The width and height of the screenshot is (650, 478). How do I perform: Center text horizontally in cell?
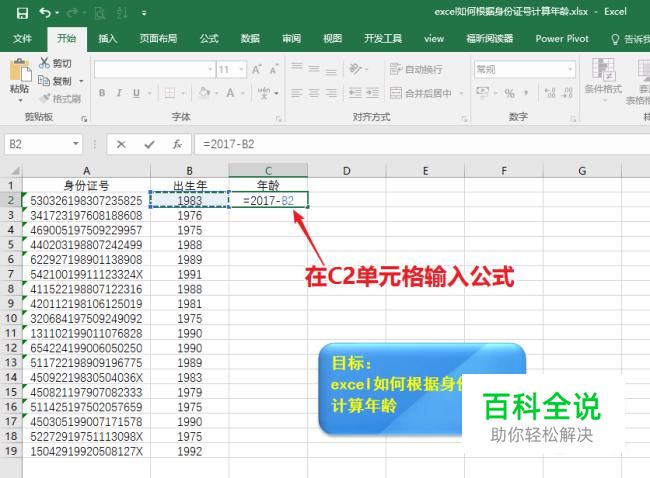point(314,93)
